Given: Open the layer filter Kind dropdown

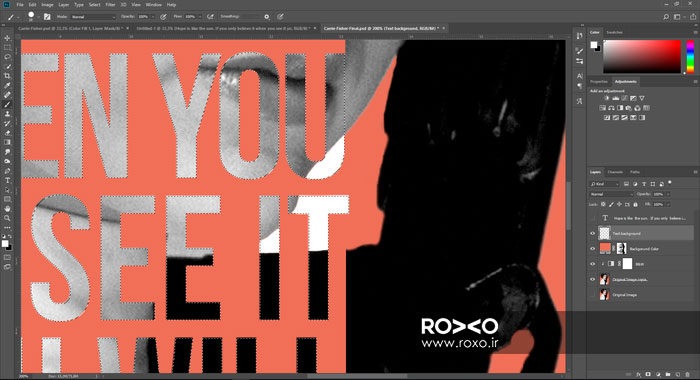Looking at the screenshot, I should click(x=604, y=184).
